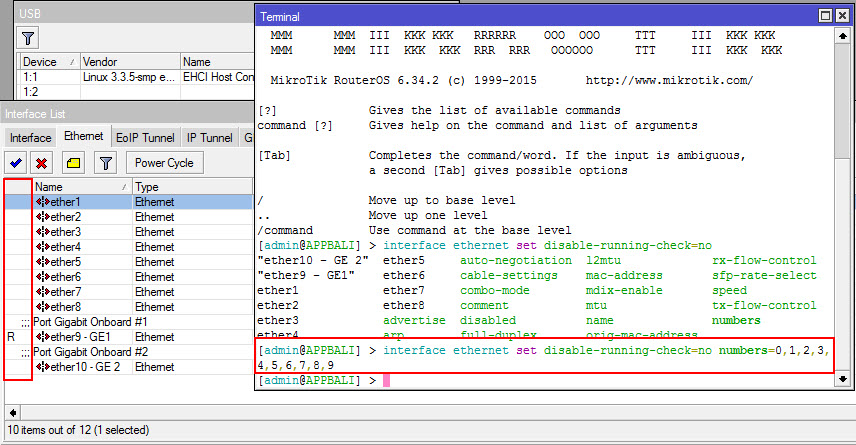Screen dimensions: 856x445
Task: Click the R running flag of ether9
Action: pos(11,337)
